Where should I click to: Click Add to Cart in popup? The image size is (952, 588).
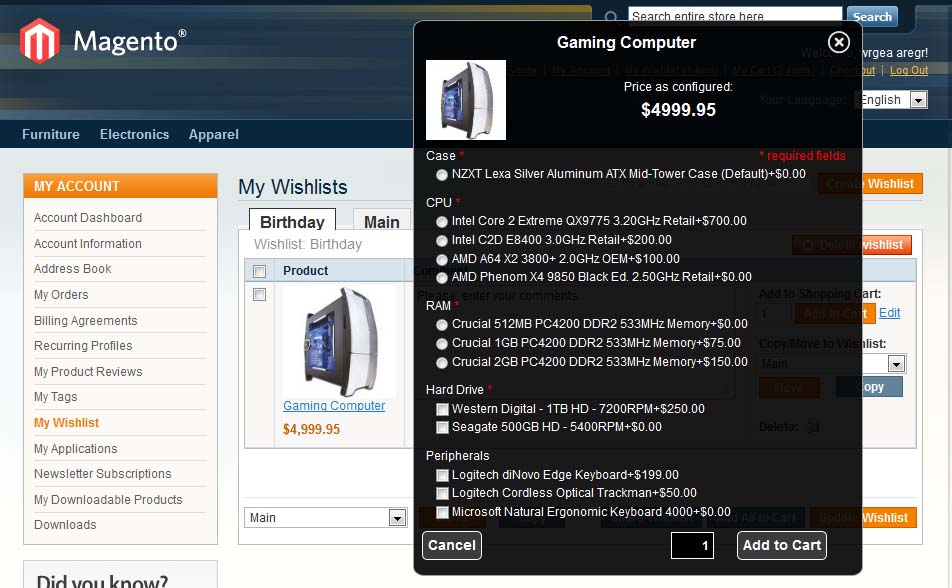[x=781, y=545]
